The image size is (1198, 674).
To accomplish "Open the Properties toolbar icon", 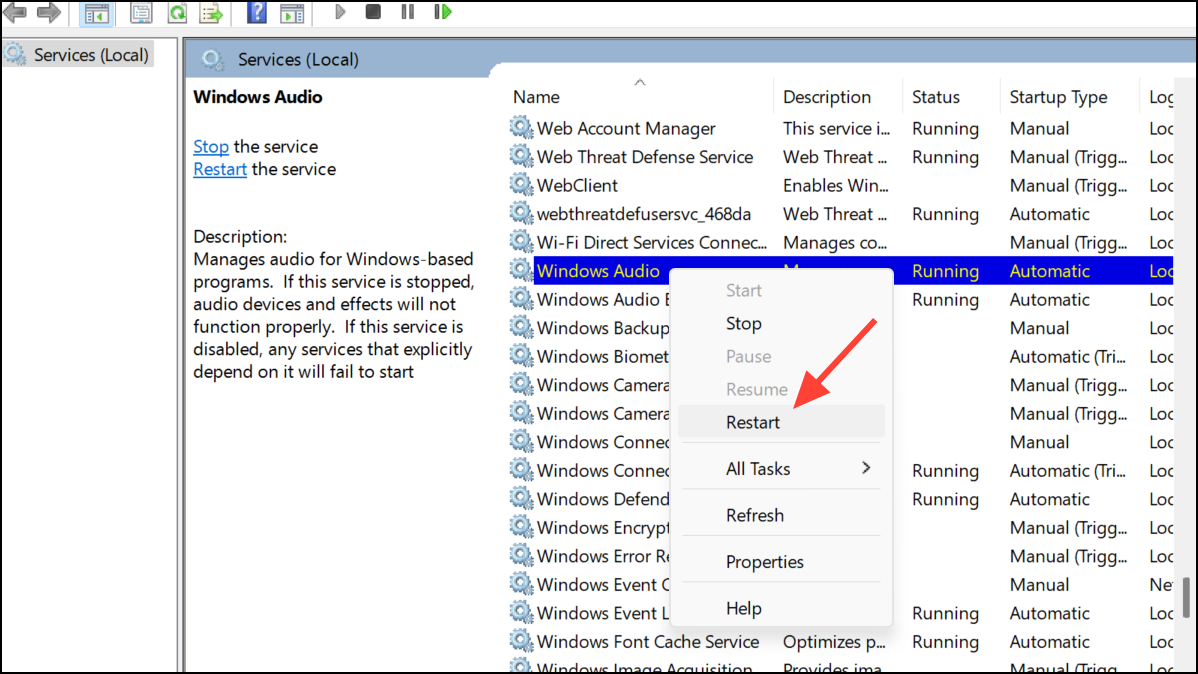I will [141, 13].
